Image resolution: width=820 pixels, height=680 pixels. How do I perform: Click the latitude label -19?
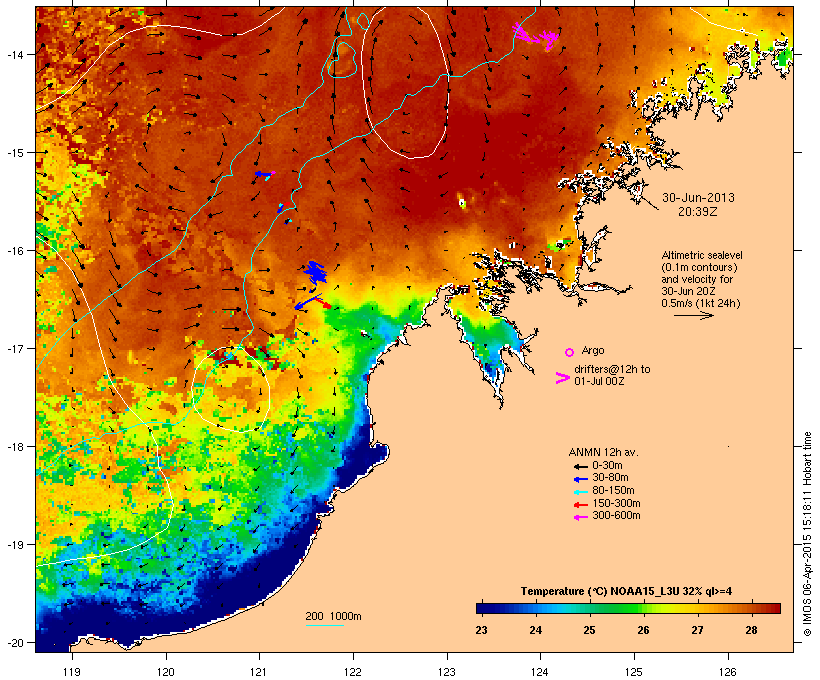point(15,545)
